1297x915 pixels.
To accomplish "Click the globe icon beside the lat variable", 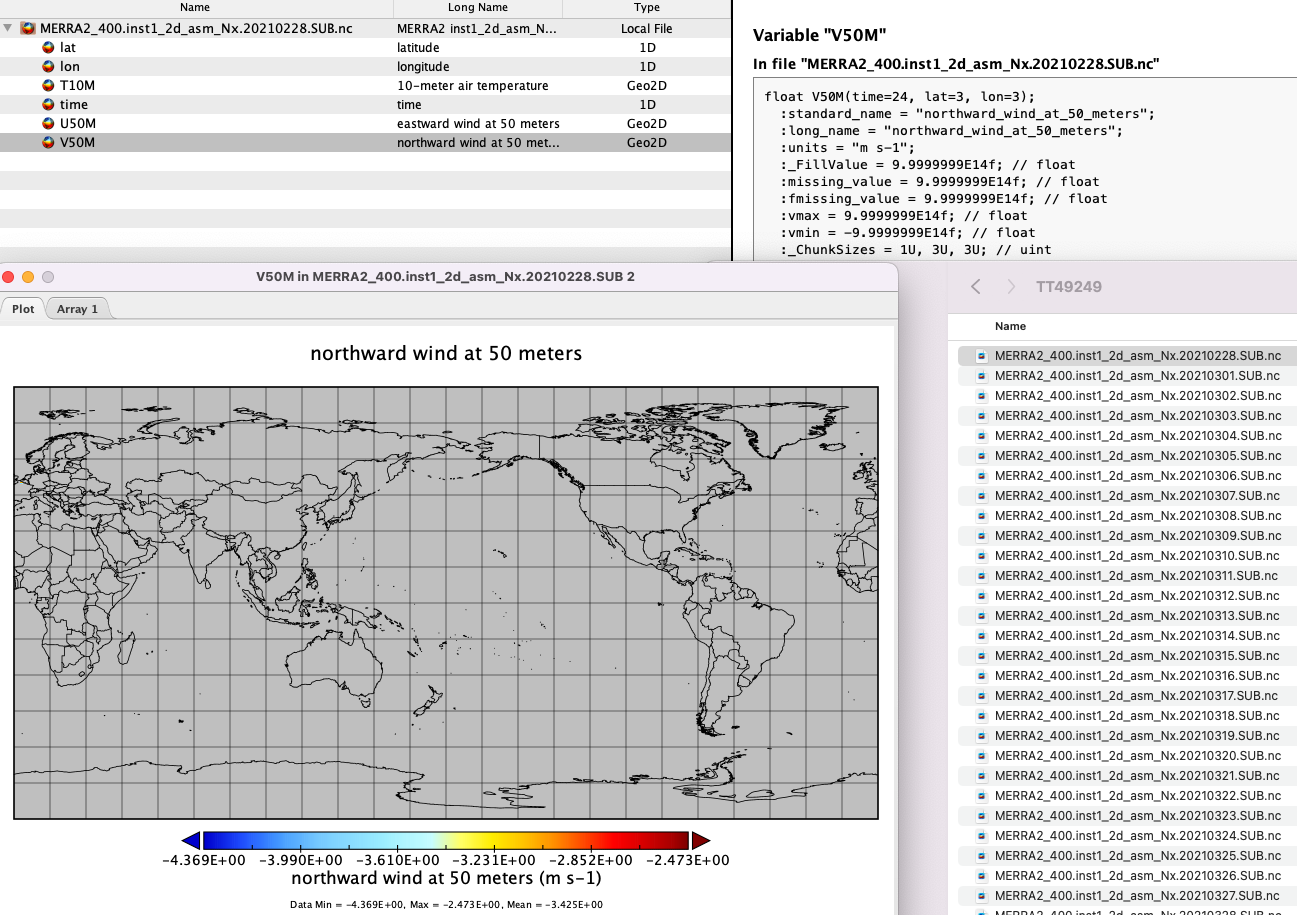I will [48, 47].
